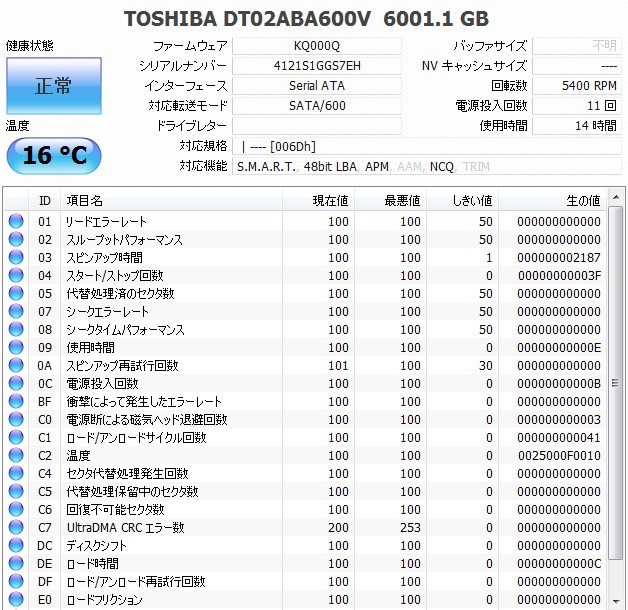The width and height of the screenshot is (628, 610).
Task: Click the status orb for 09 使用時間
Action: 16,347
